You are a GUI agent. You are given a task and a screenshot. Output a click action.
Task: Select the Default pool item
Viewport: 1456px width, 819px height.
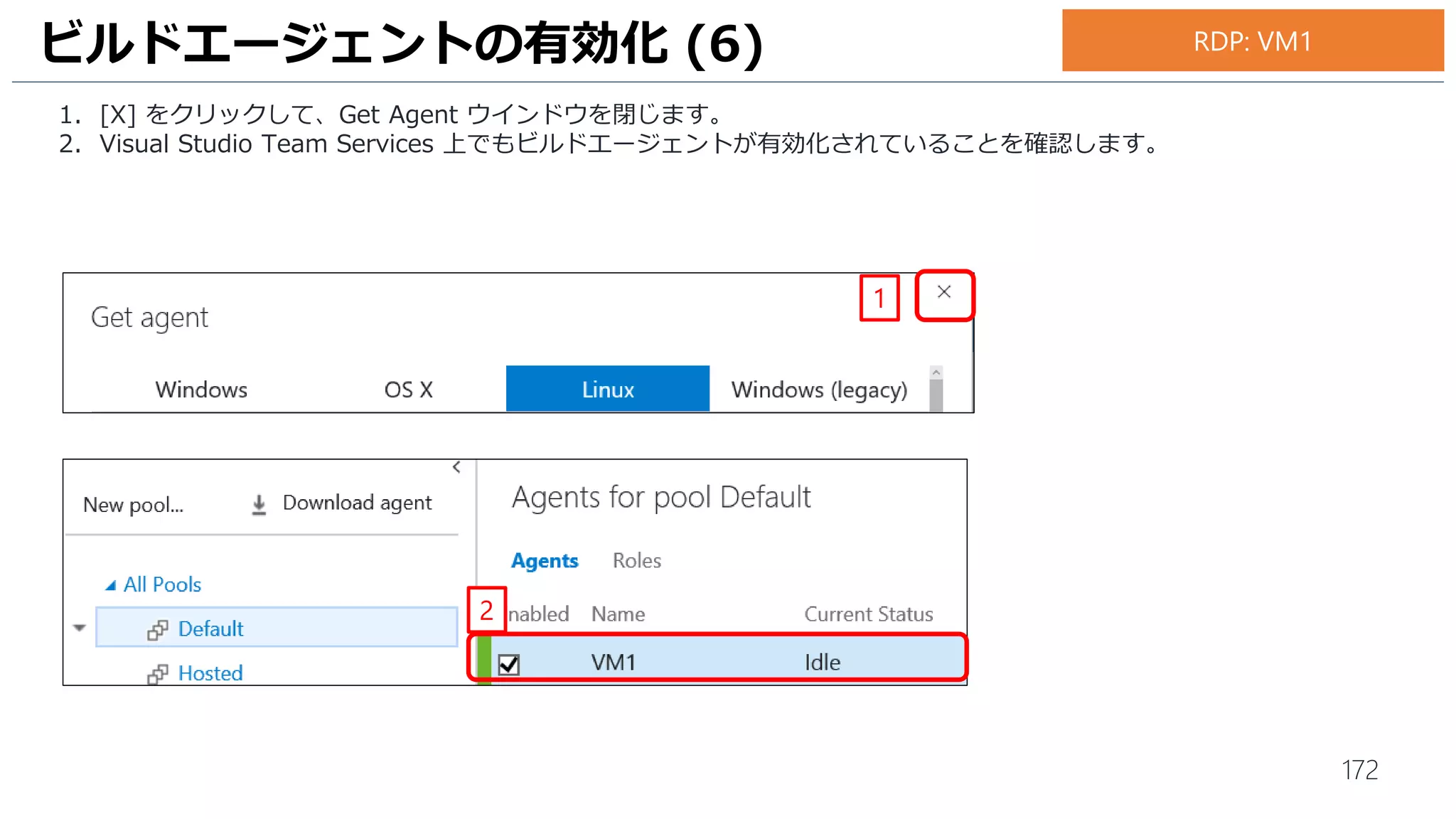210,629
